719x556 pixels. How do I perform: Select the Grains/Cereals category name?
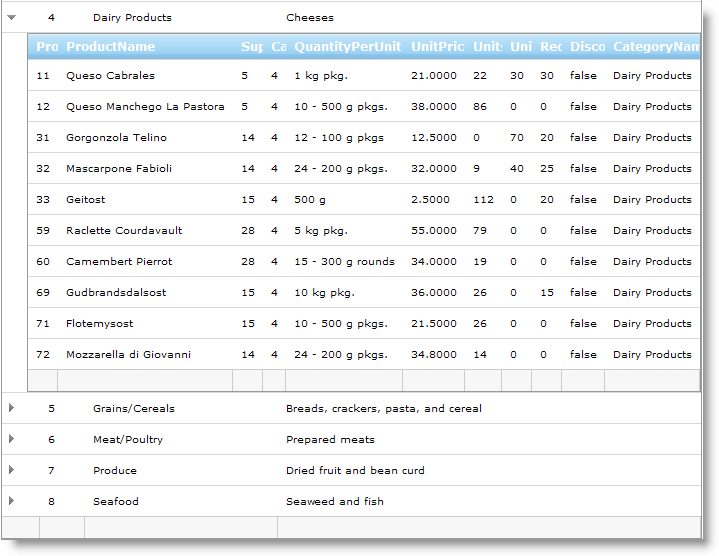pos(134,408)
